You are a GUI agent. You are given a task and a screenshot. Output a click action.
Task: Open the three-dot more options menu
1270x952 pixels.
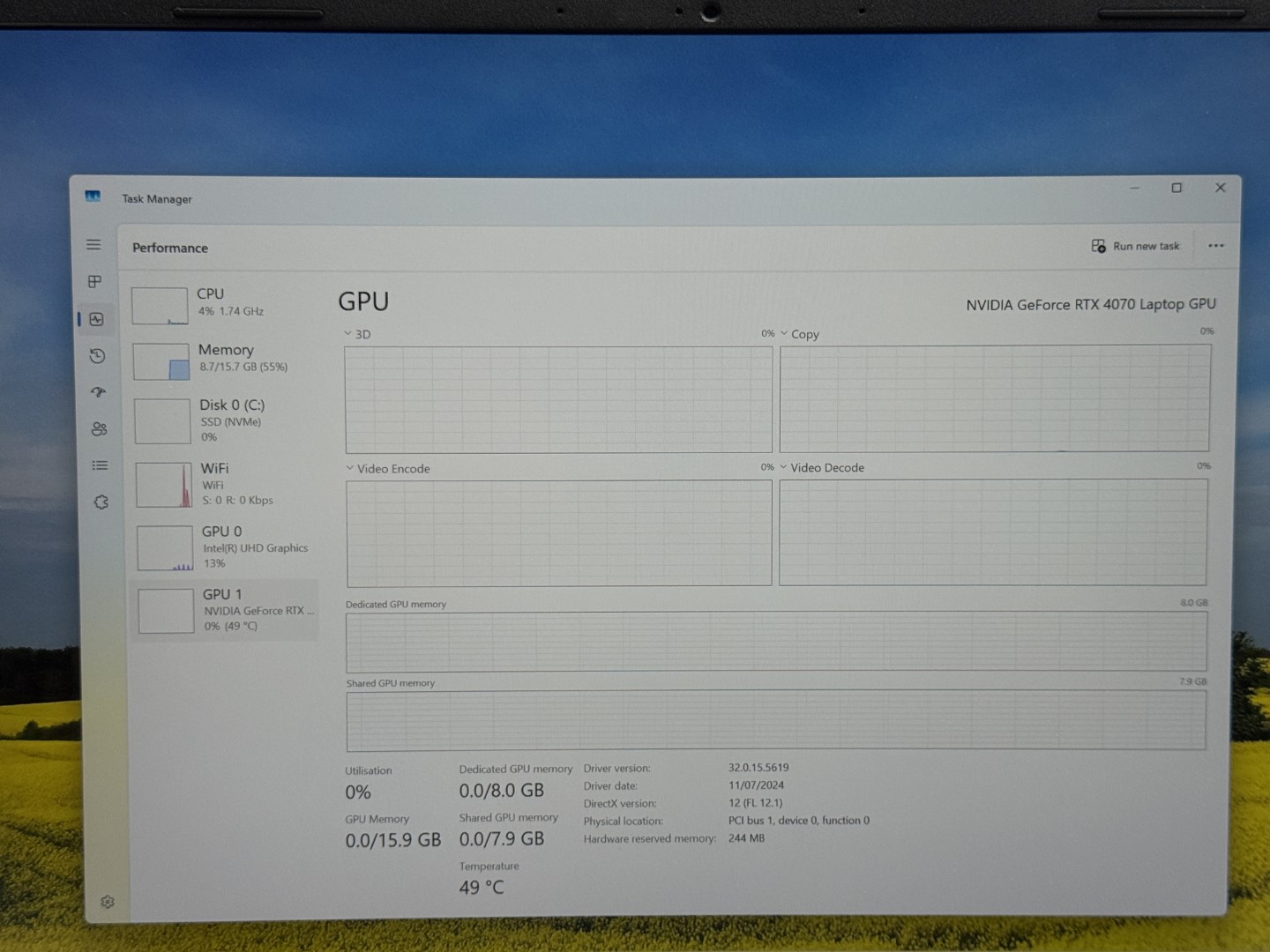click(x=1215, y=246)
